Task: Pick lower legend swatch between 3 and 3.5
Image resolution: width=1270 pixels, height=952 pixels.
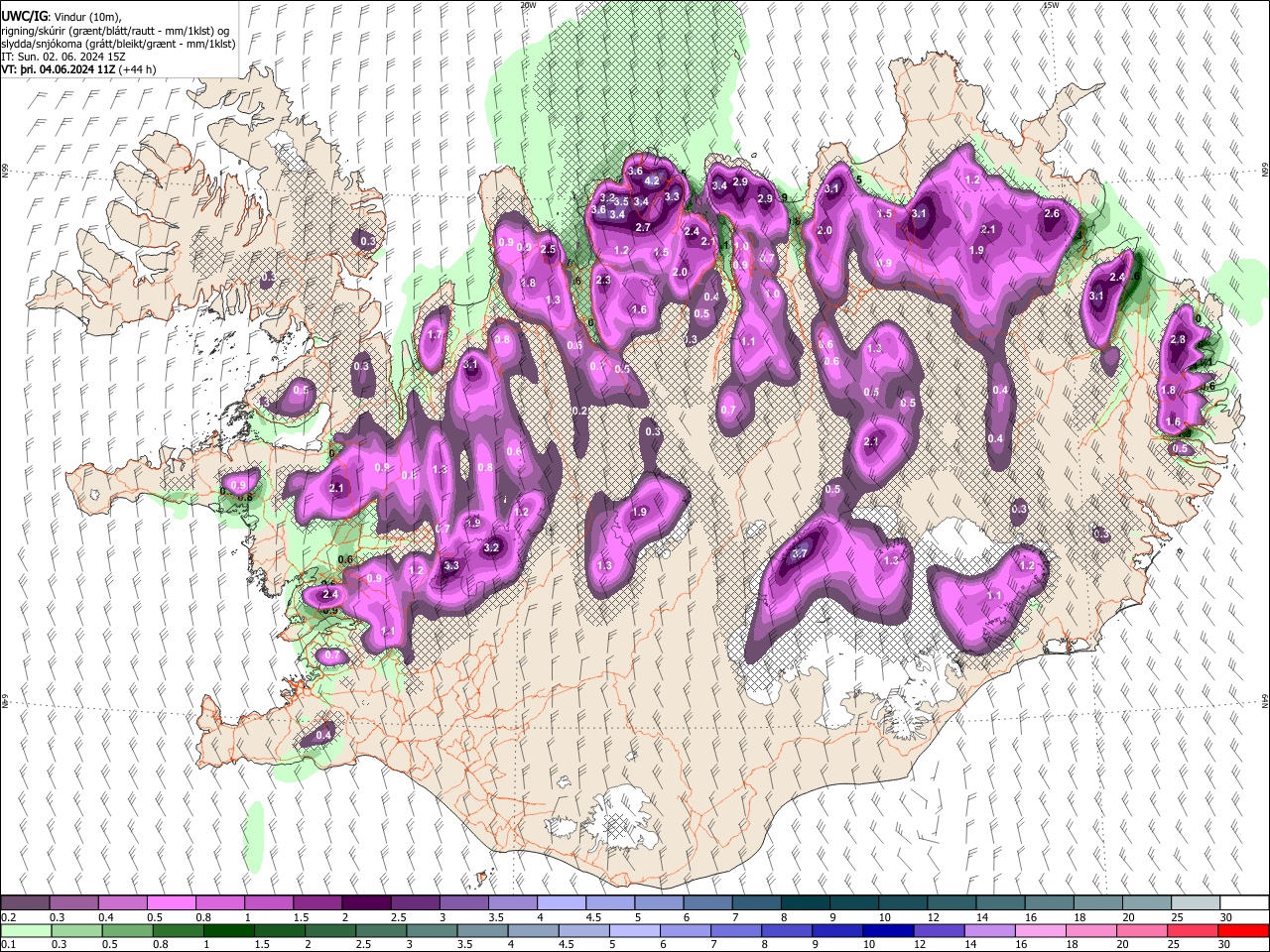Action: point(434,931)
